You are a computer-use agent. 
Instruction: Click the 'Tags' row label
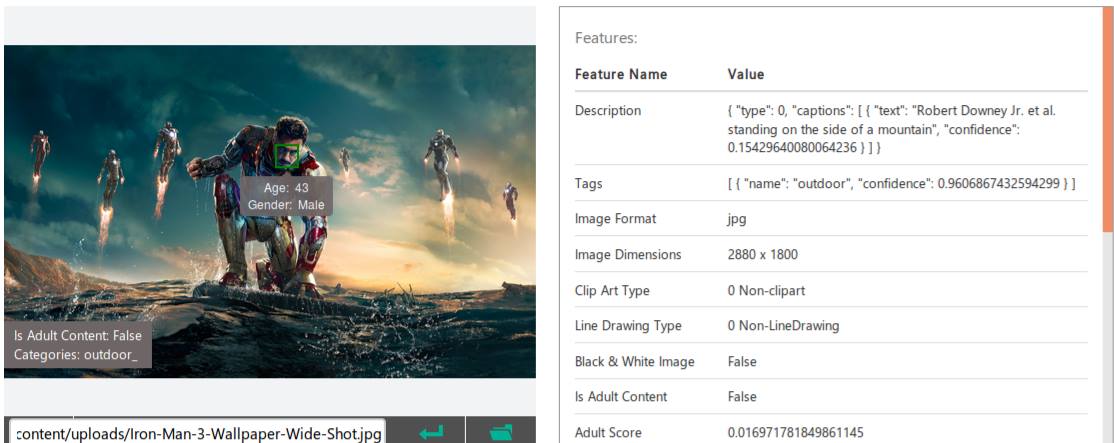point(588,184)
